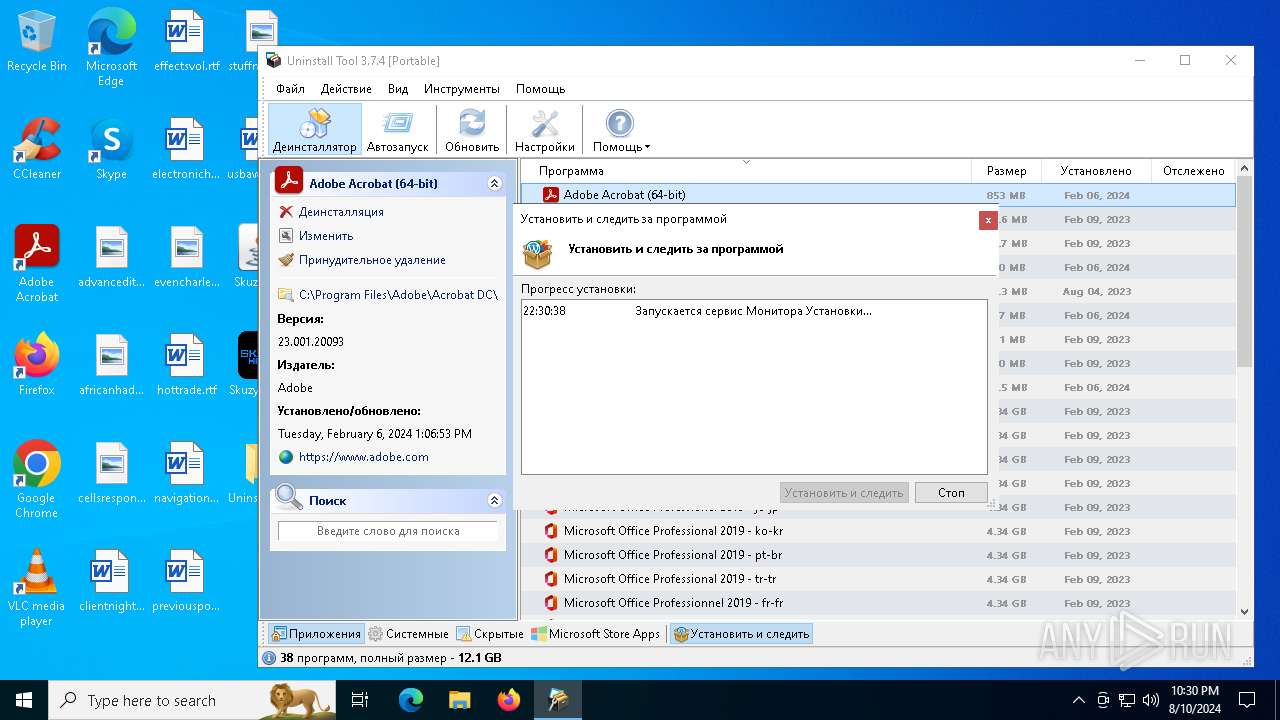Viewport: 1280px width, 720px height.
Task: Sort by the Отслежено column header
Action: click(x=1194, y=171)
